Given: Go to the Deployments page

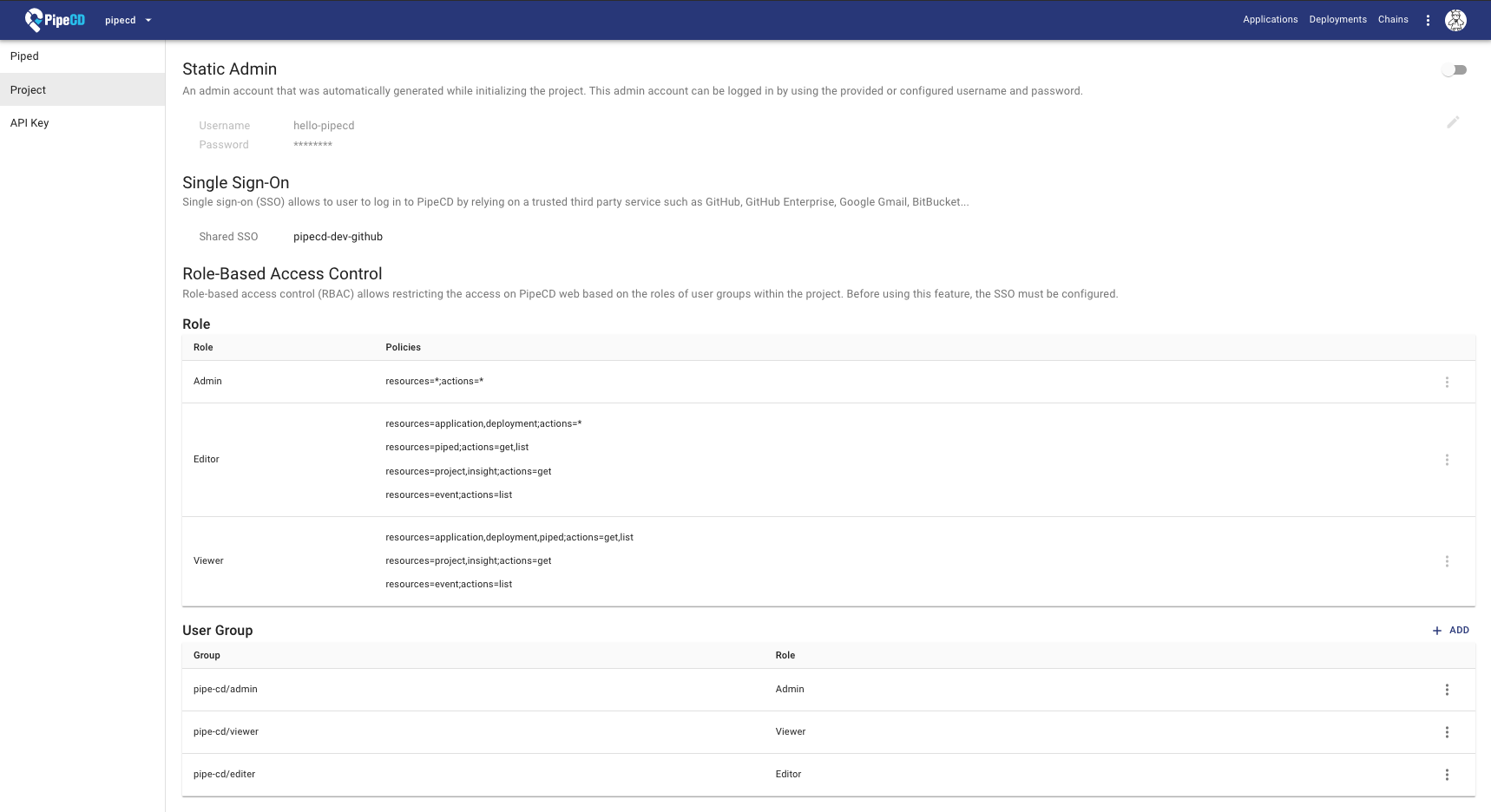Looking at the screenshot, I should click(1337, 19).
